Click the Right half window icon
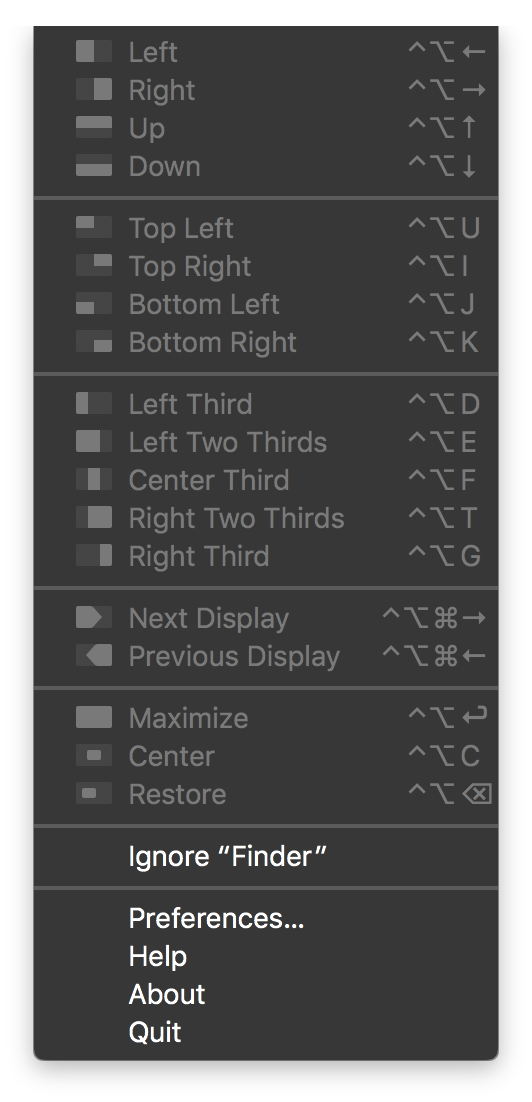This screenshot has height=1102, width=532. click(x=93, y=89)
